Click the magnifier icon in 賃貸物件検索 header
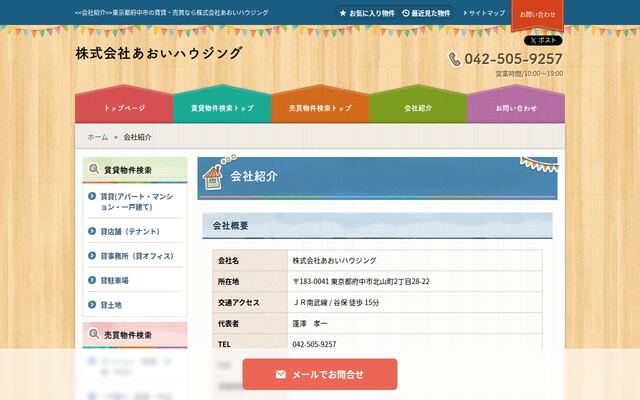The height and width of the screenshot is (400, 640). [94, 169]
